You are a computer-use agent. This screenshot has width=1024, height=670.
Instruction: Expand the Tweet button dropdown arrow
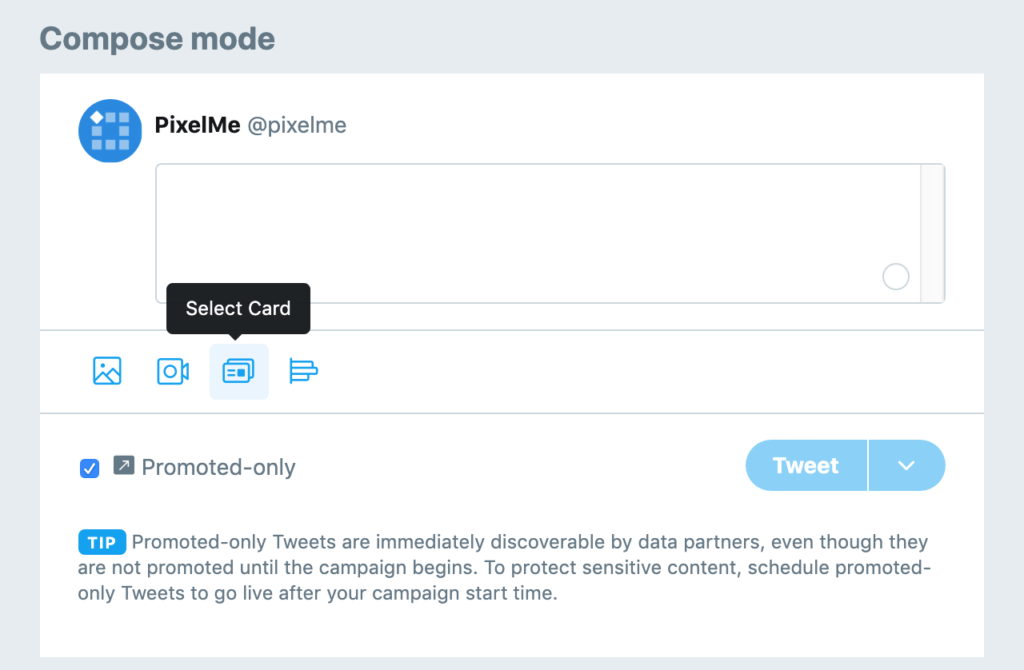pyautogui.click(x=907, y=465)
